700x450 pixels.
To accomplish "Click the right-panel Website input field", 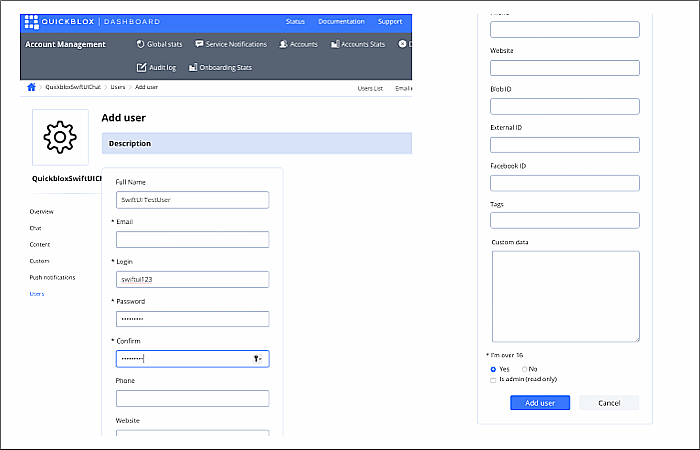I will click(x=565, y=68).
